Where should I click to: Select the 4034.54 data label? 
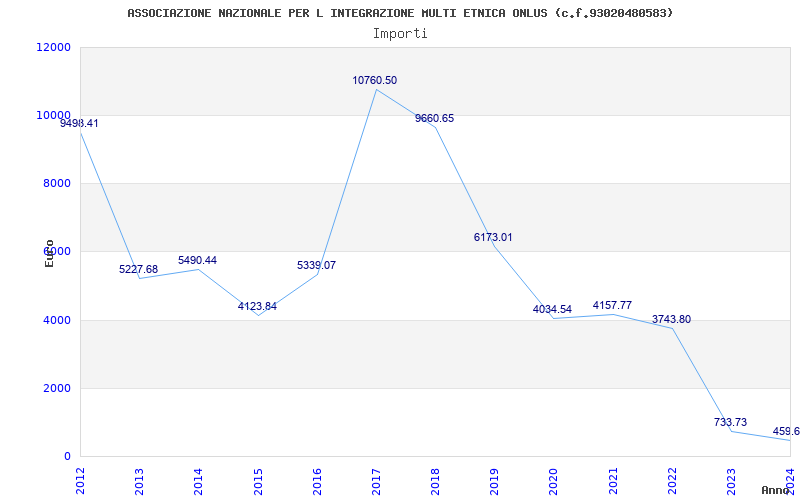552,309
